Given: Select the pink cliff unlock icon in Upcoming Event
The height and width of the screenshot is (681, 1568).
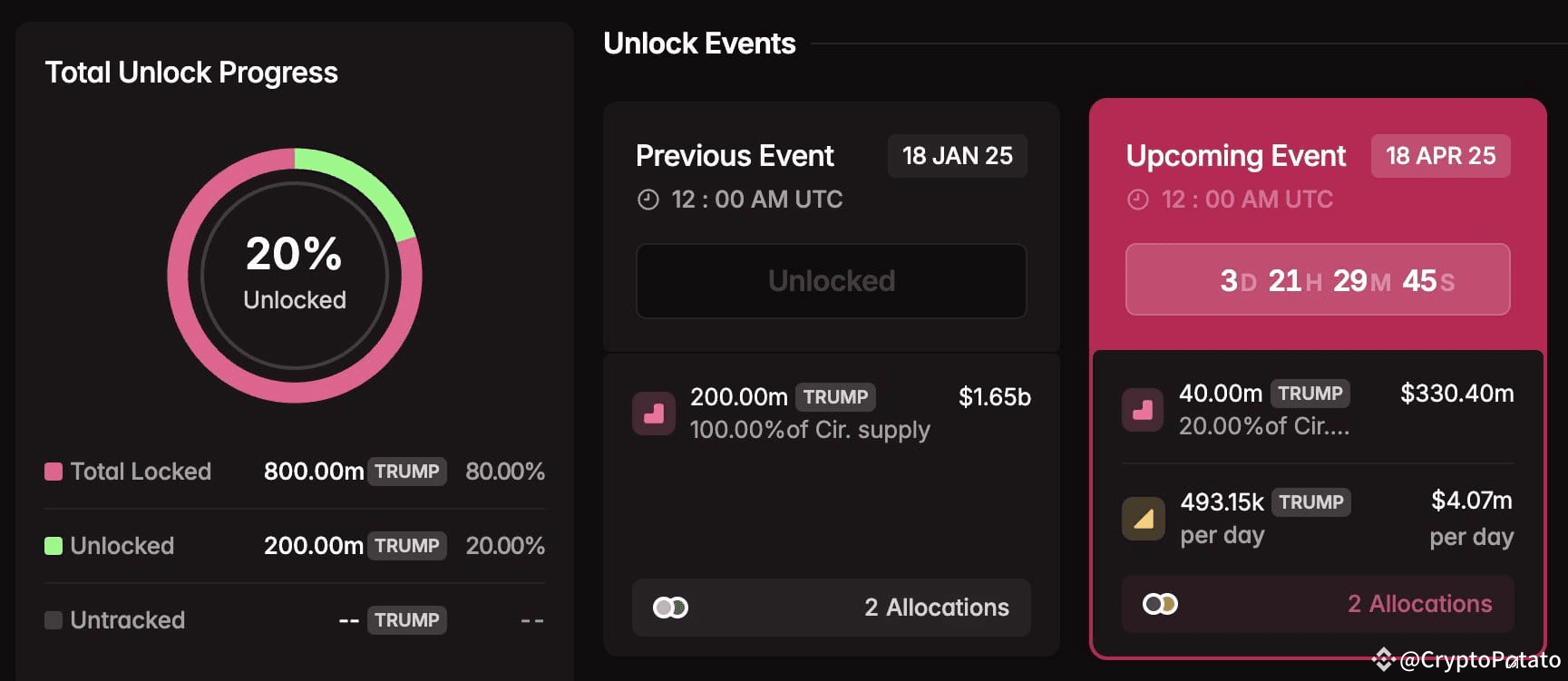Looking at the screenshot, I should pos(1143,409).
